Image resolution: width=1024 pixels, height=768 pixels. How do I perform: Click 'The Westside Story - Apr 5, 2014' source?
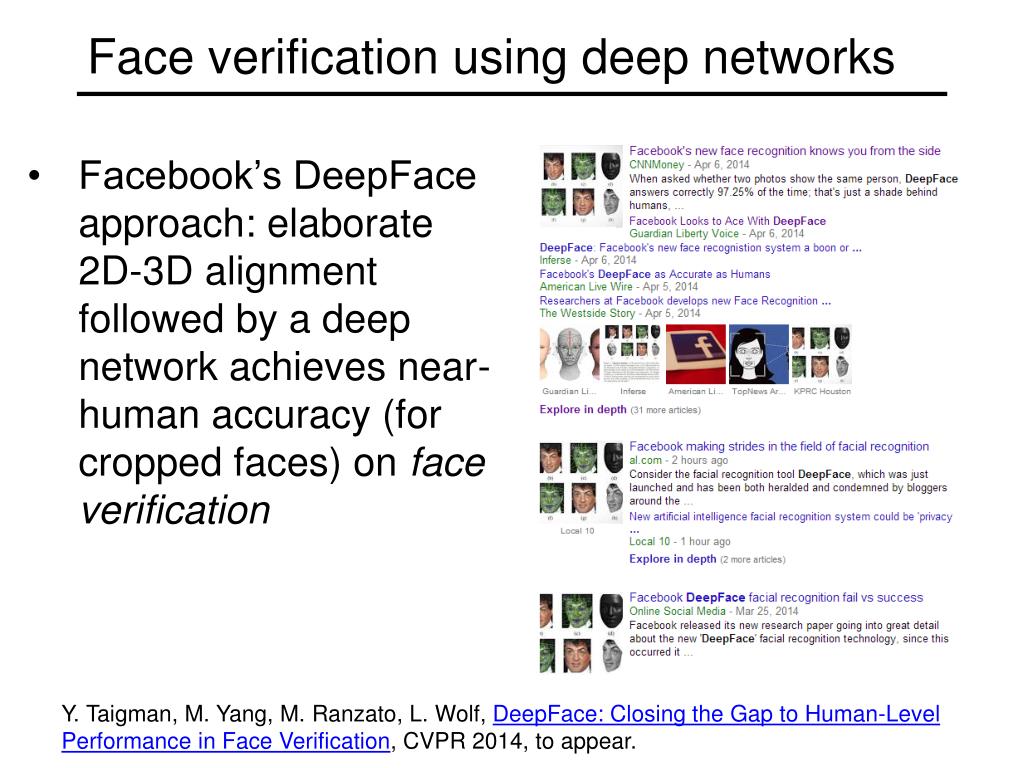(x=620, y=313)
